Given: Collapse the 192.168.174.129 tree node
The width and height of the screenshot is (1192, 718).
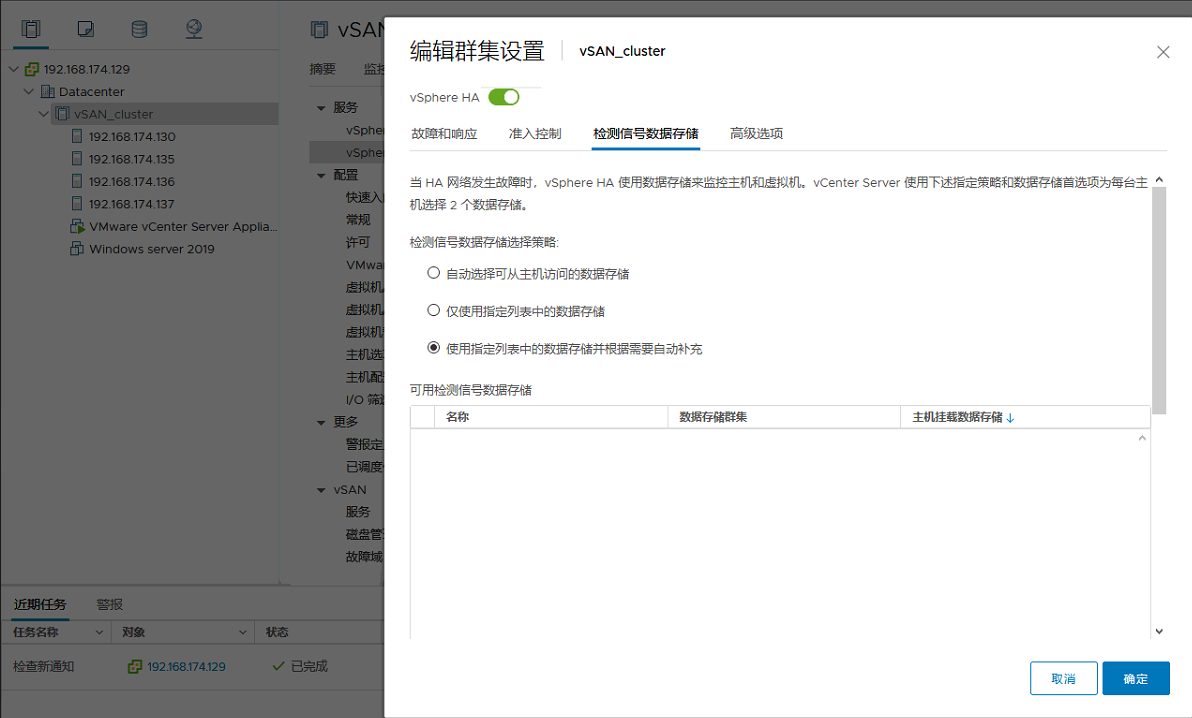Looking at the screenshot, I should click(x=14, y=69).
